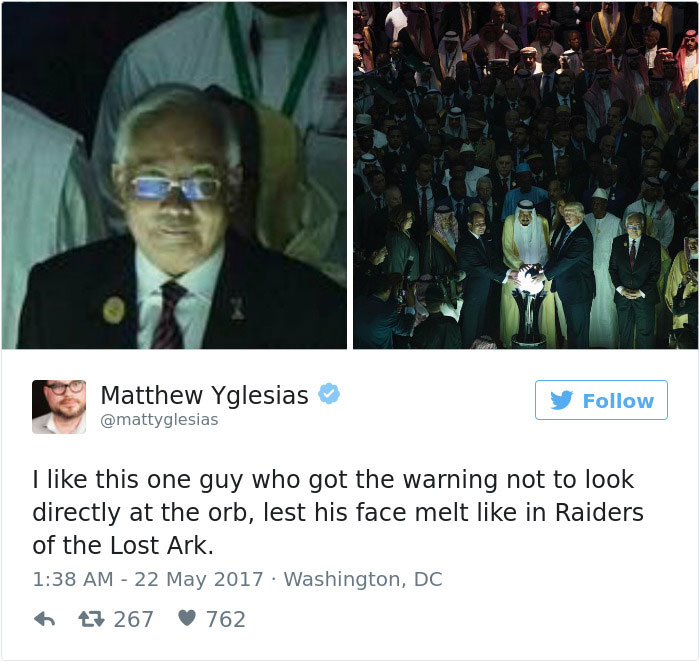The image size is (700, 662).
Task: Click the Twitter bird icon in Follow button
Action: pos(561,400)
